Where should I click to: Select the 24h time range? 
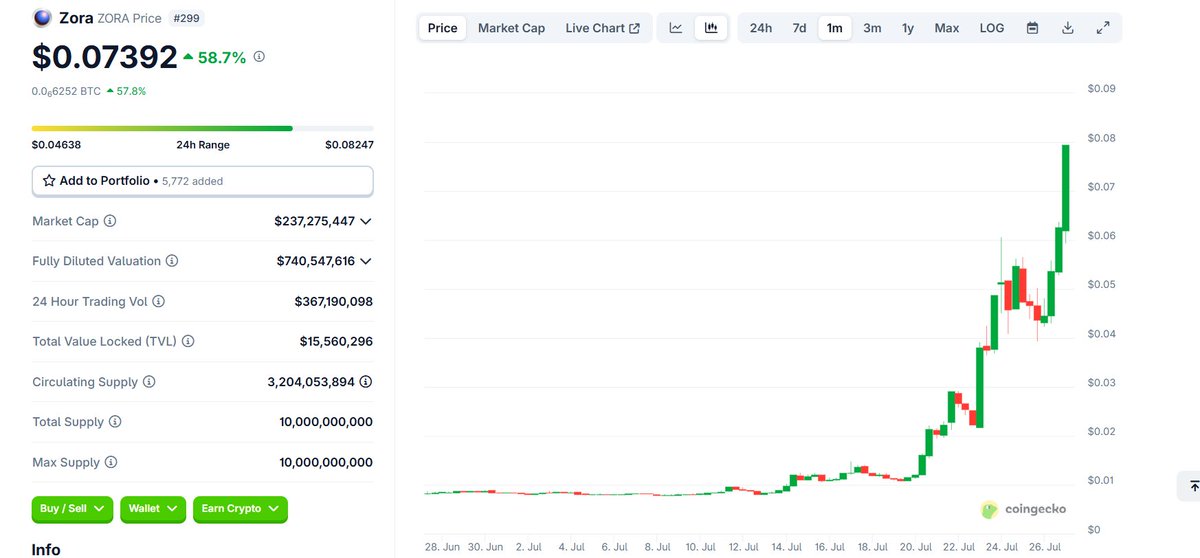[761, 28]
